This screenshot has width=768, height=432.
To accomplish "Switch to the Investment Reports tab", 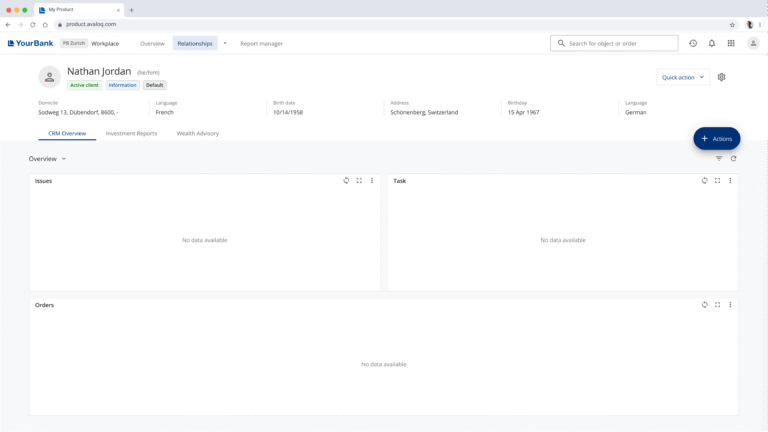I will pos(131,133).
